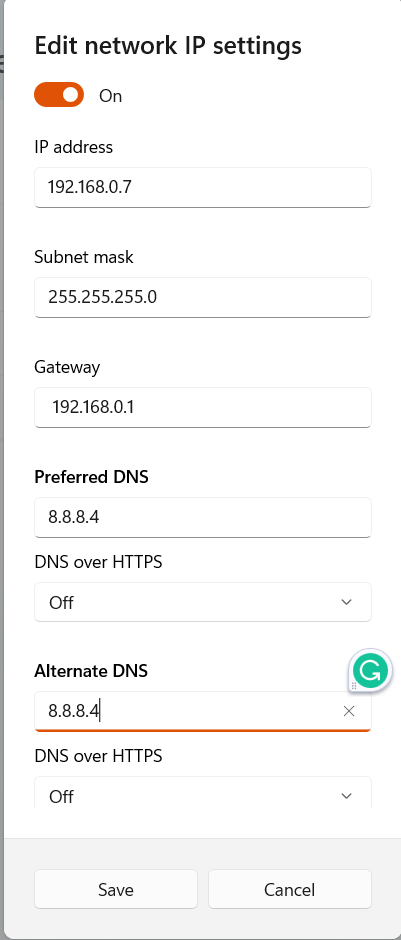
Task: Open the green Grammarly icon
Action: pyautogui.click(x=371, y=670)
